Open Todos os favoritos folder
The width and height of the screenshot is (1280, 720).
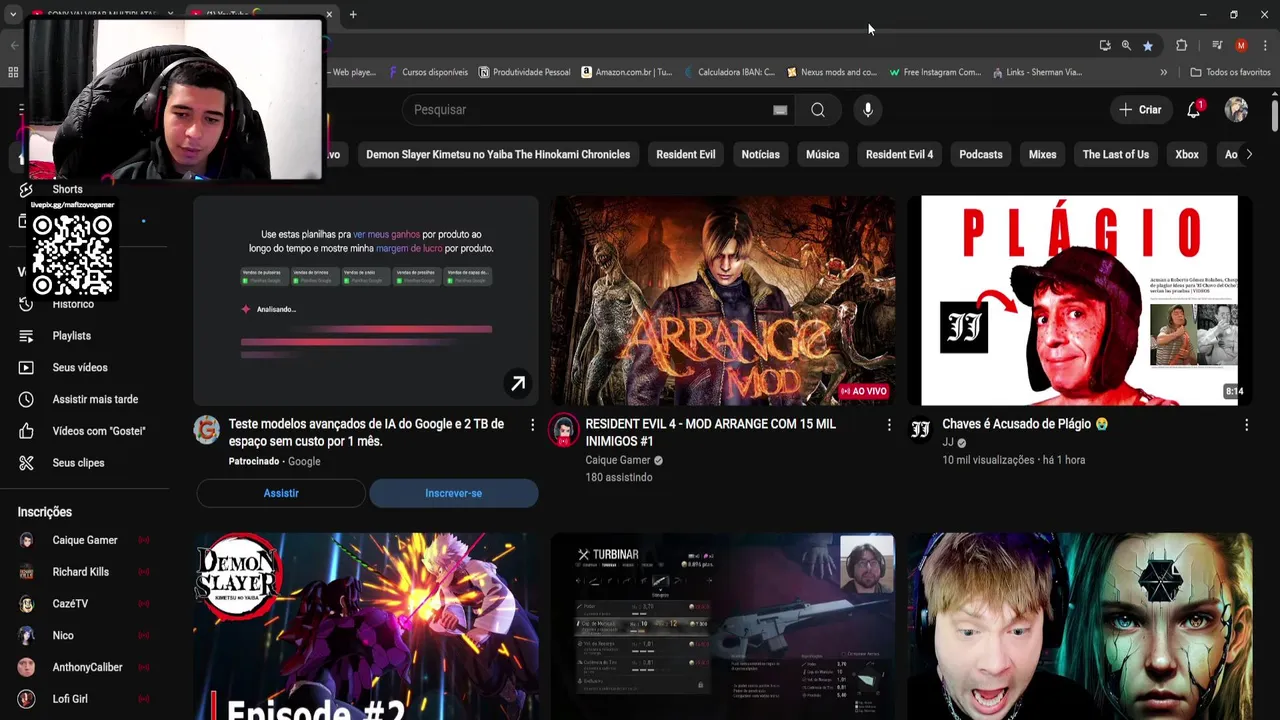coord(1230,72)
